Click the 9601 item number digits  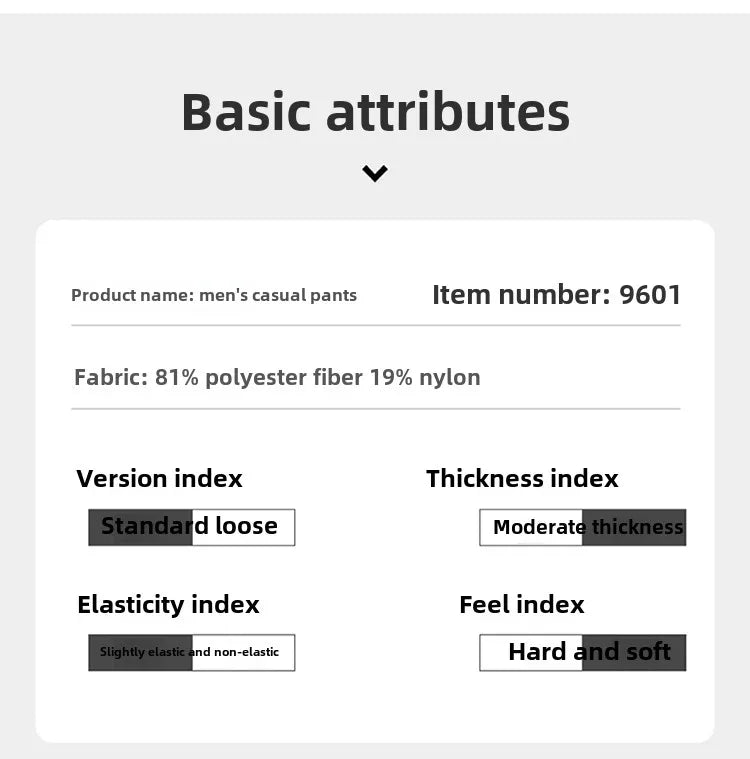pyautogui.click(x=650, y=294)
